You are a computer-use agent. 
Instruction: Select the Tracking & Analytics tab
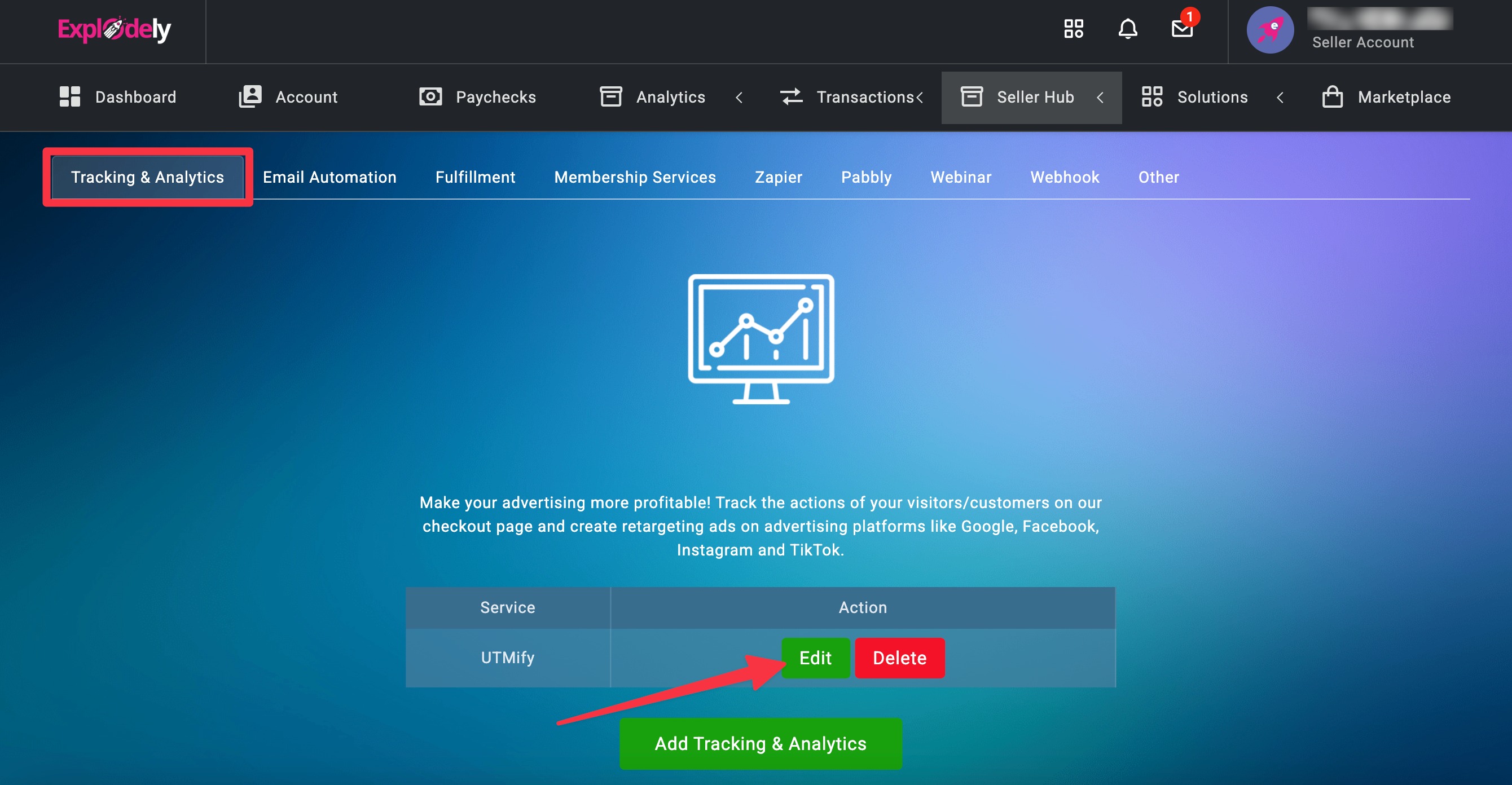point(147,177)
